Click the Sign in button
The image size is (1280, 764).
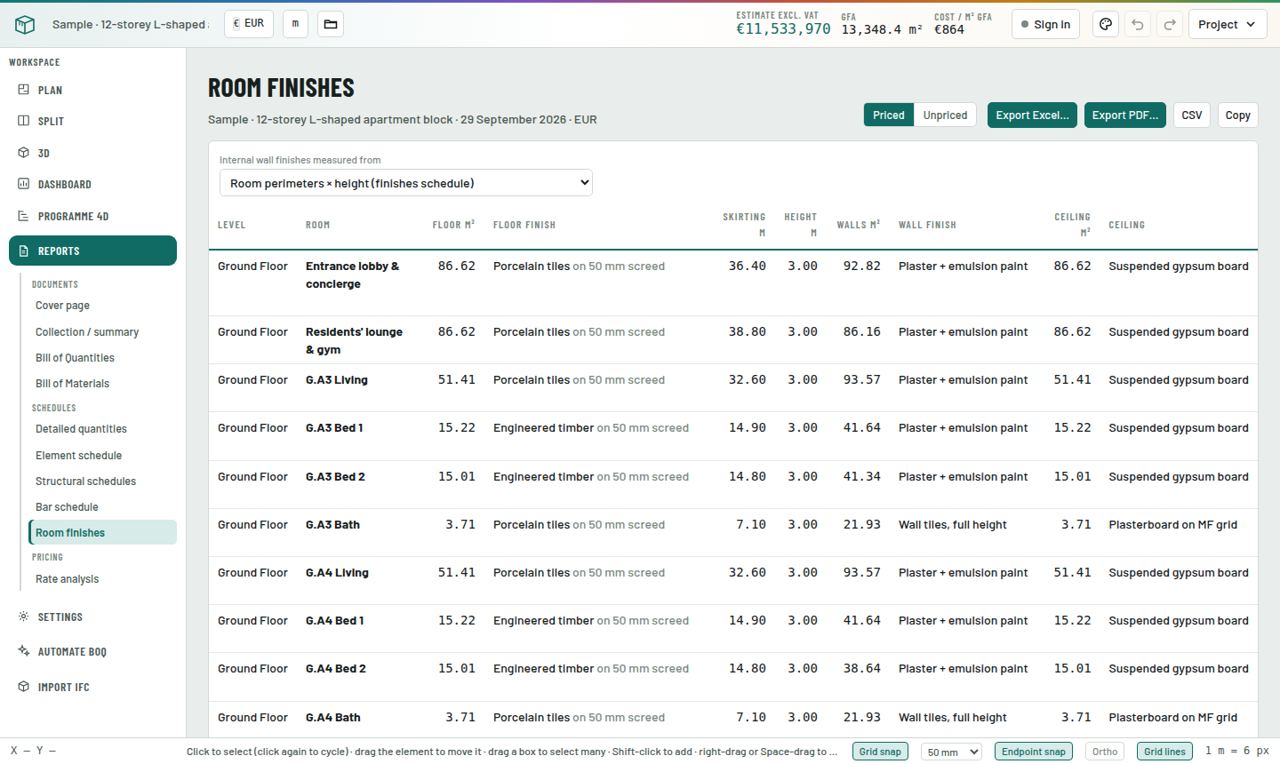pyautogui.click(x=1045, y=24)
